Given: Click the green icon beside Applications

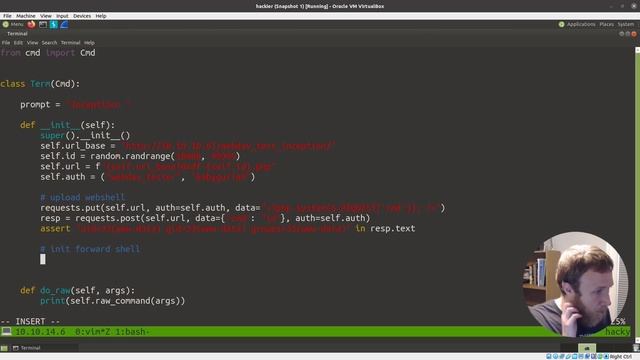Looking at the screenshot, I should 562,24.
